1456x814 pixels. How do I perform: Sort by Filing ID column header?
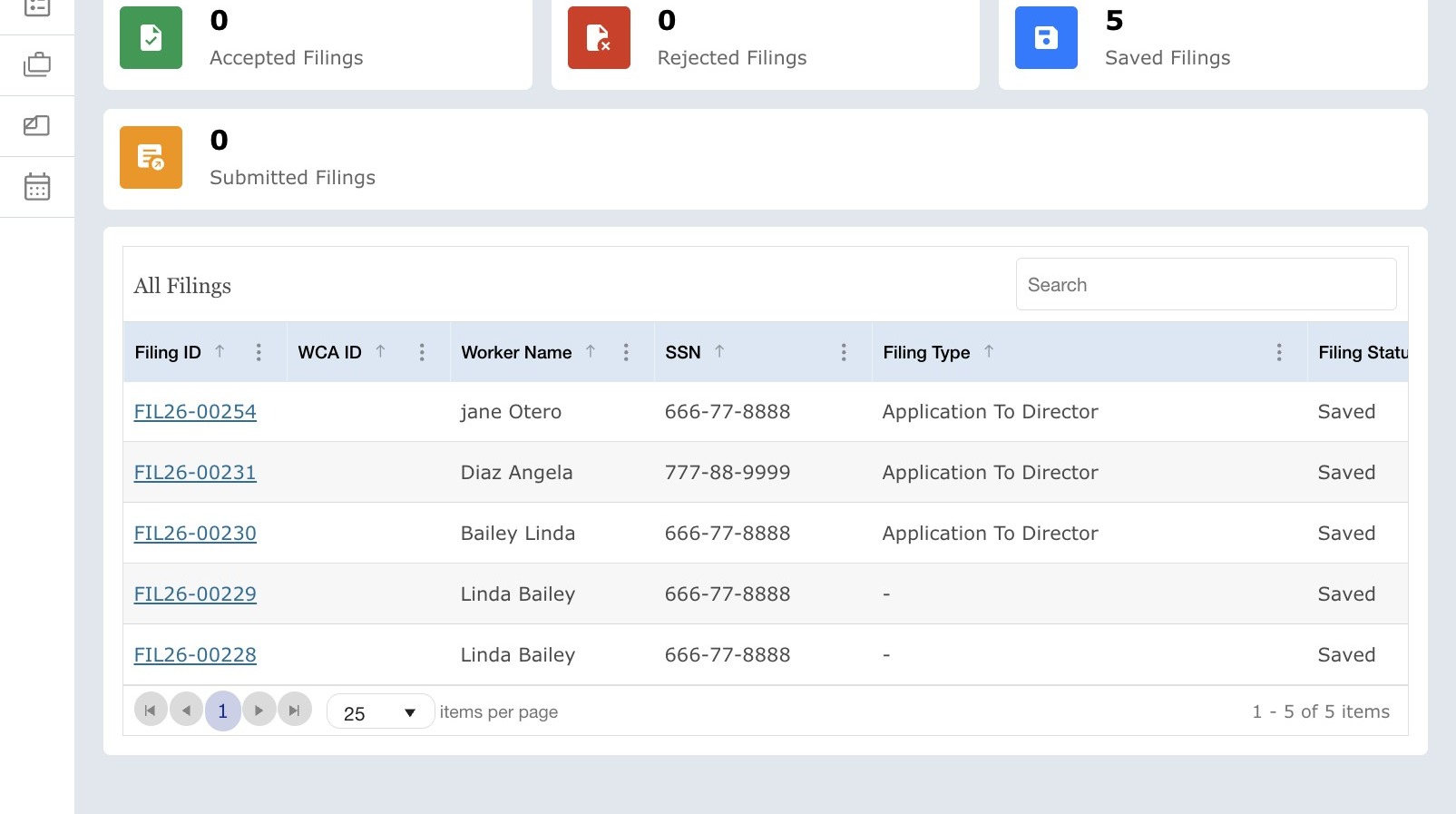[168, 352]
